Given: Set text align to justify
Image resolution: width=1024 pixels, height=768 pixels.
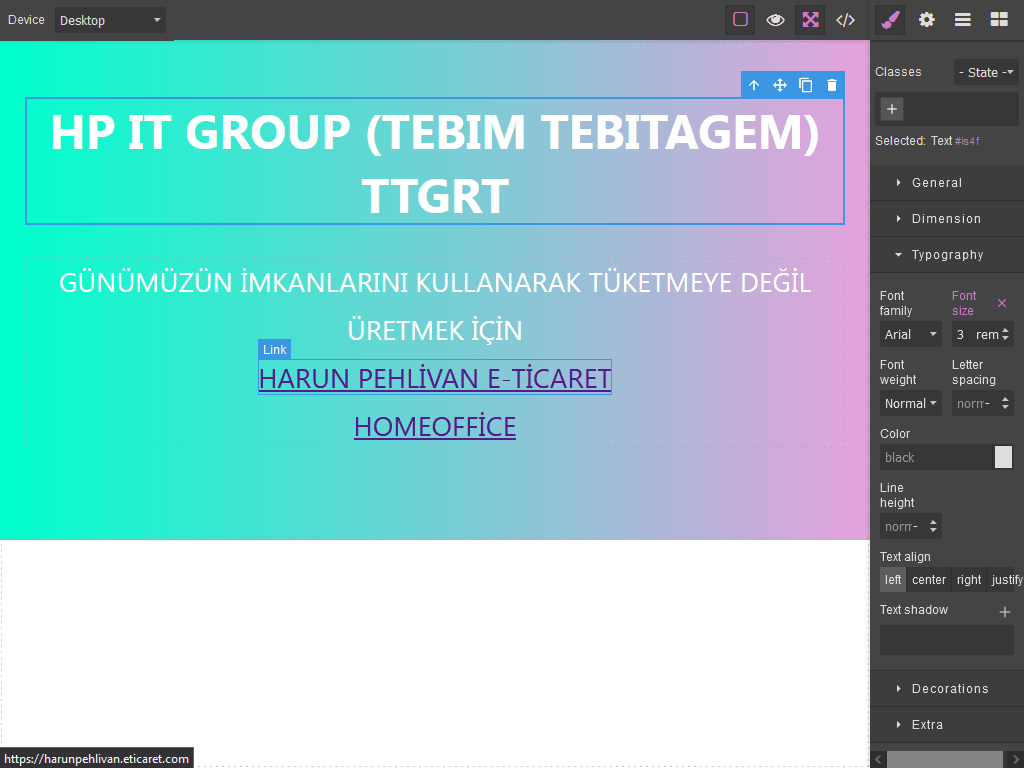Looking at the screenshot, I should tap(1006, 580).
